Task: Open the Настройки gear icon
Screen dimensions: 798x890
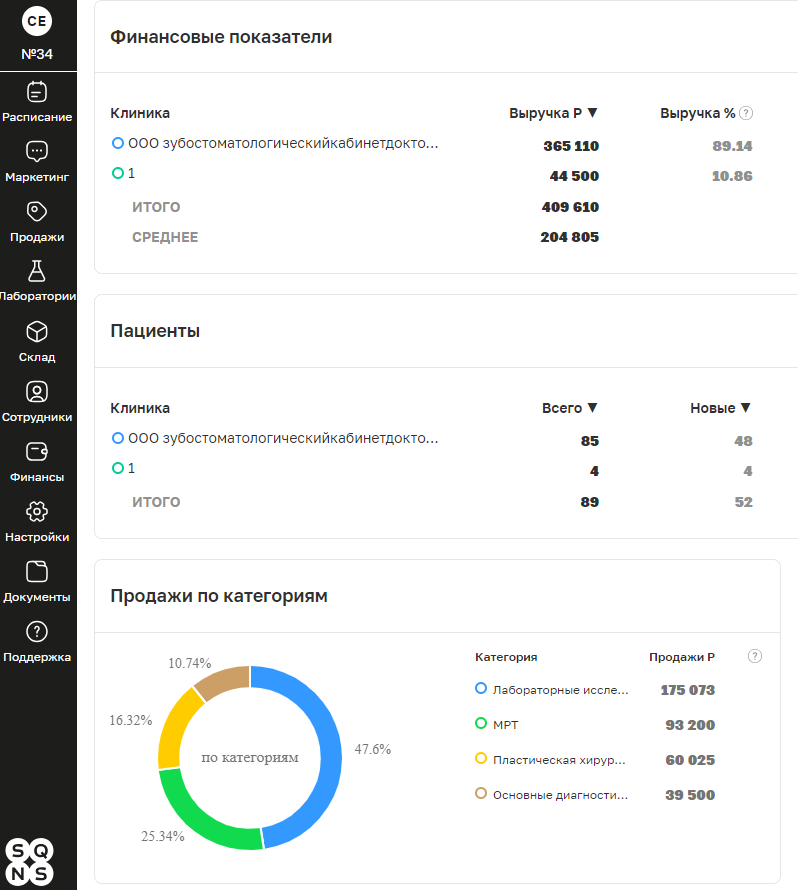Action: coord(37,512)
